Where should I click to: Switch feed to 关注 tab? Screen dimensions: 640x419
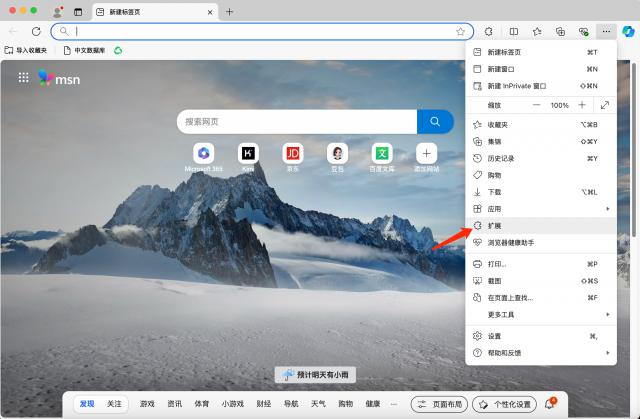115,403
